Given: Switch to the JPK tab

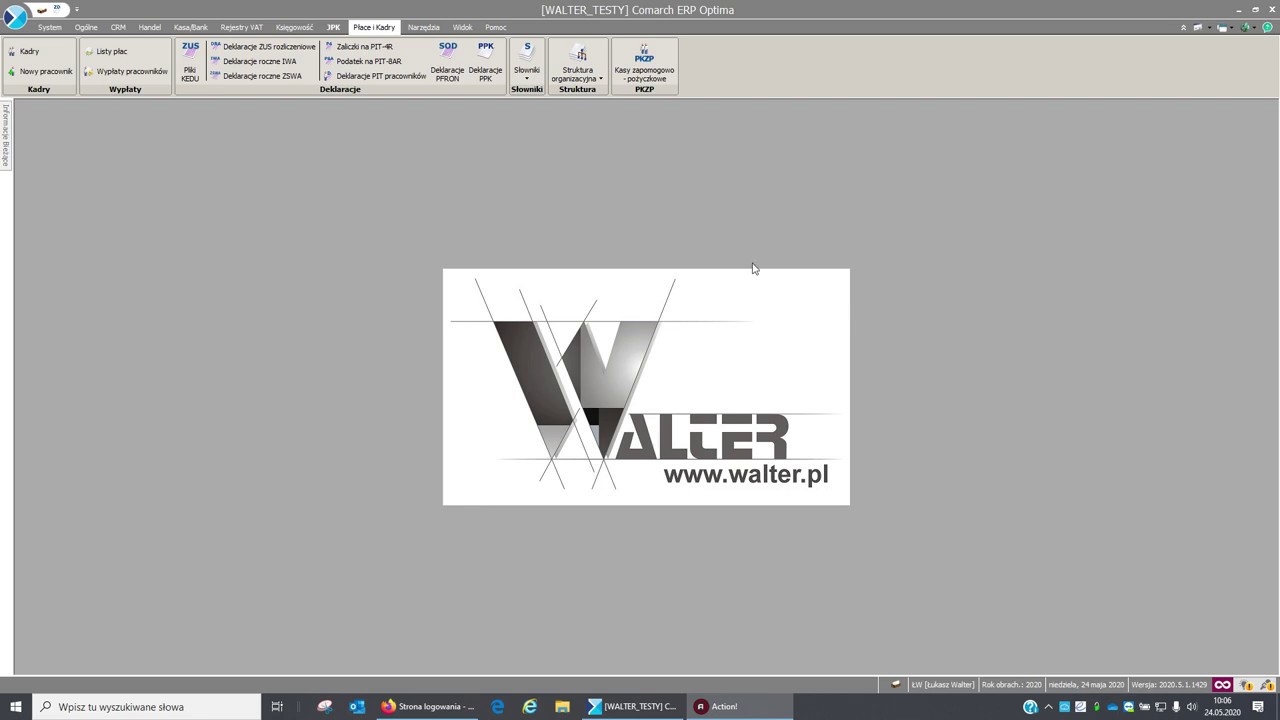Looking at the screenshot, I should [x=334, y=28].
